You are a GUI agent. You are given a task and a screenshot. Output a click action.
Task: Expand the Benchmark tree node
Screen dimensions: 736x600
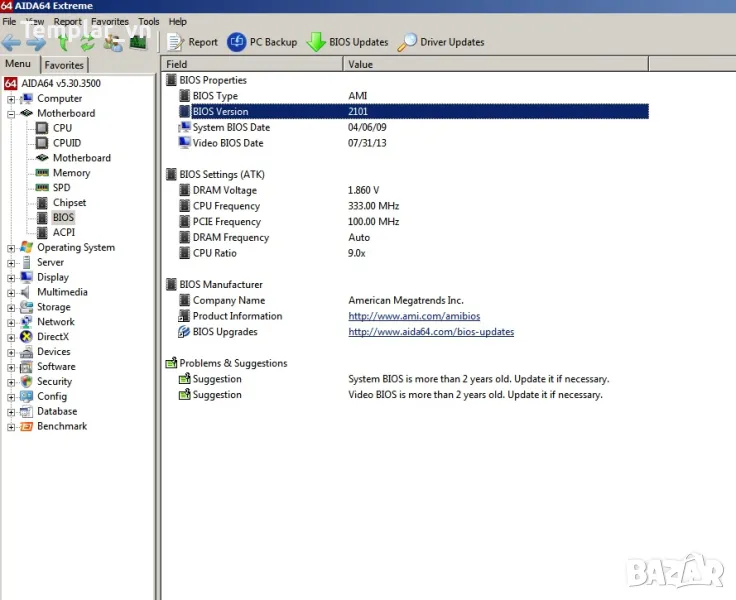pyautogui.click(x=11, y=427)
